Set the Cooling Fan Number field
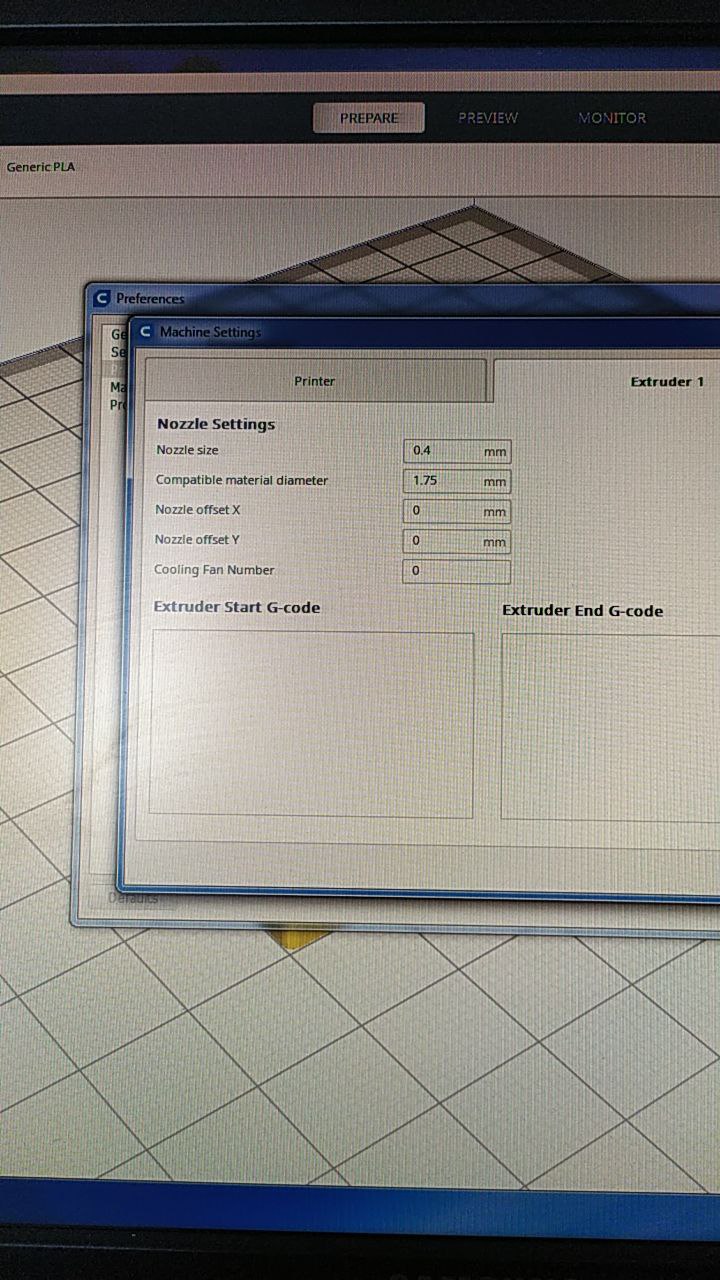720x1280 pixels. click(457, 571)
